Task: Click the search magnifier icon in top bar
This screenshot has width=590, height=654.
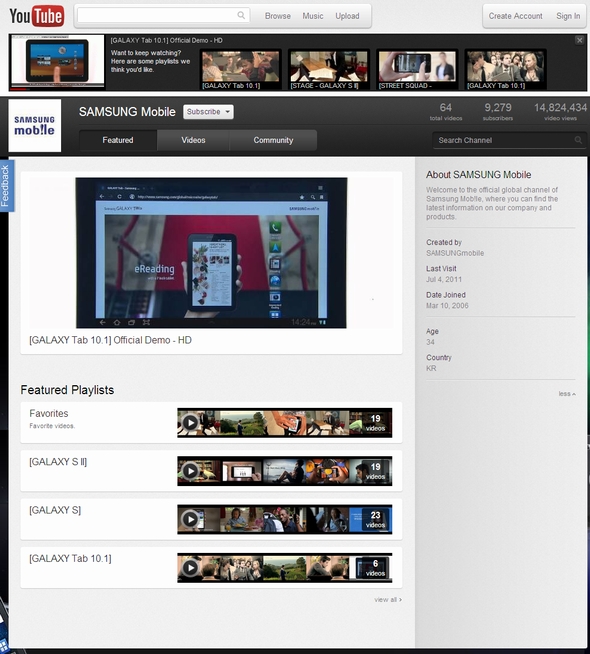Action: click(241, 15)
